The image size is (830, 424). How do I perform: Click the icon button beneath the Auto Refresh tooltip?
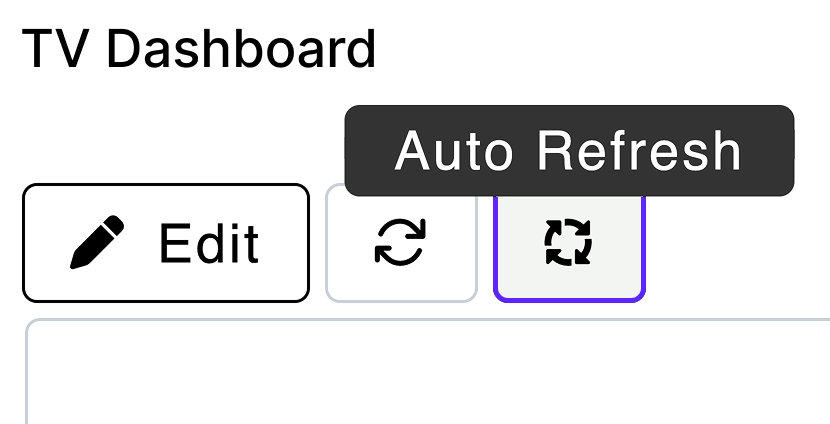pyautogui.click(x=568, y=243)
